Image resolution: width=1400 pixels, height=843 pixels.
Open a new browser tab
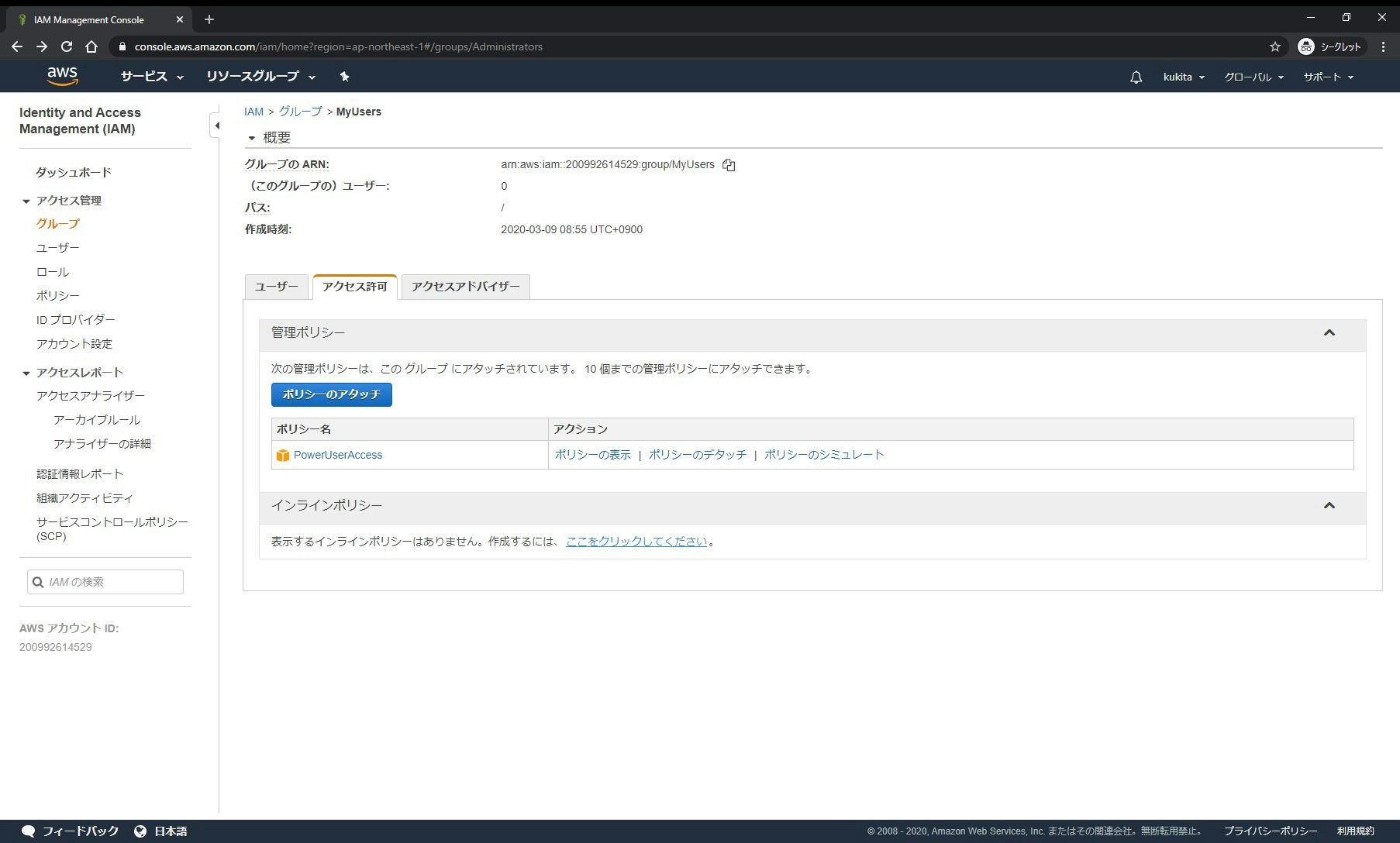209,19
